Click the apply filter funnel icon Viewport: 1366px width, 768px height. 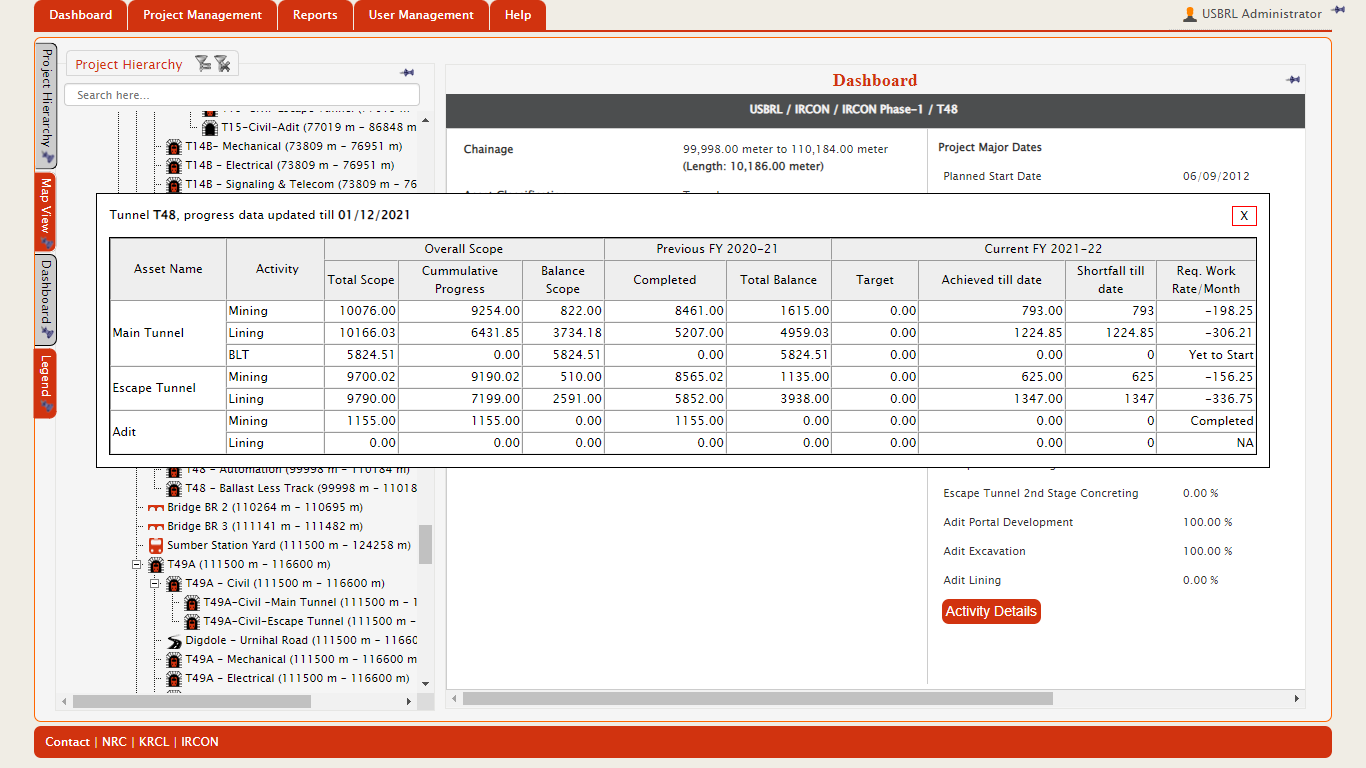[203, 64]
